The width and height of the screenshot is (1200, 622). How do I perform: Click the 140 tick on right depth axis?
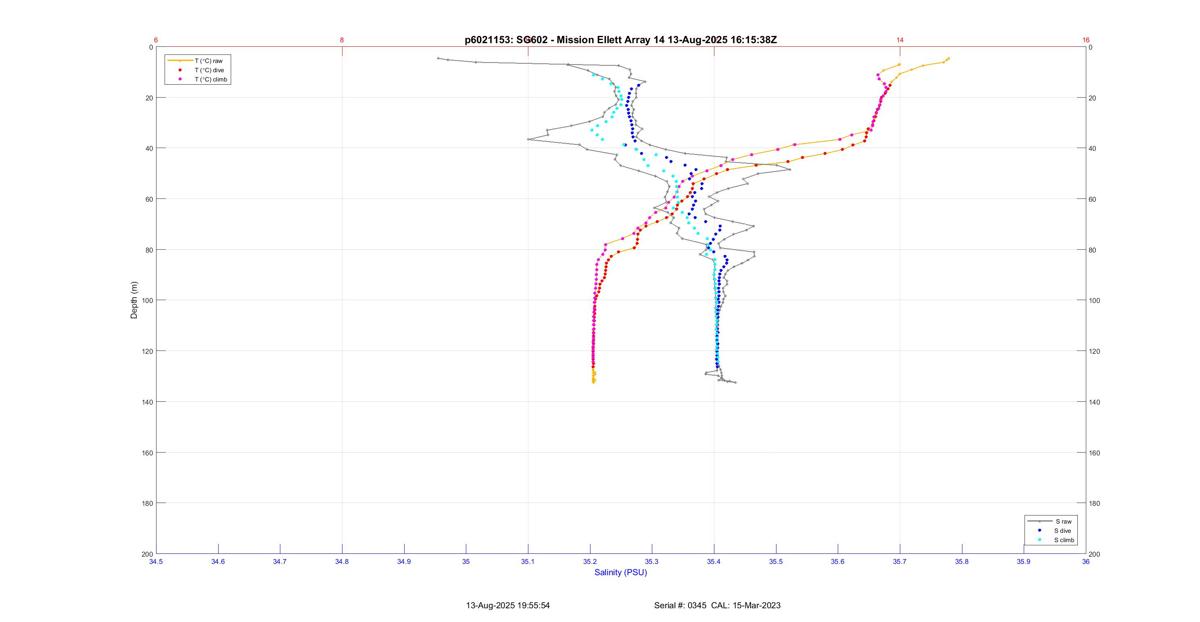(1095, 402)
